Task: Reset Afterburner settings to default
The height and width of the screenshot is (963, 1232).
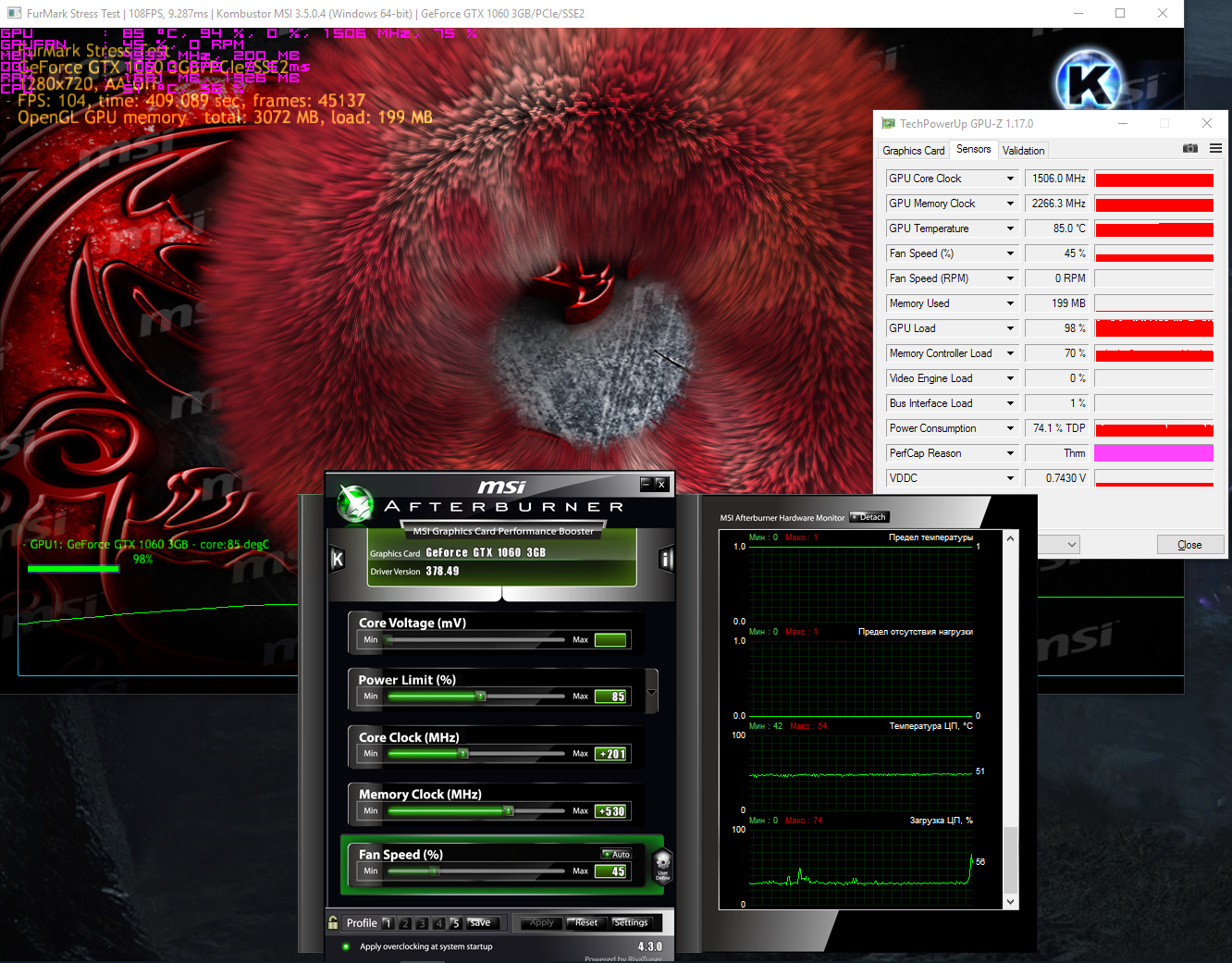Action: tap(585, 923)
